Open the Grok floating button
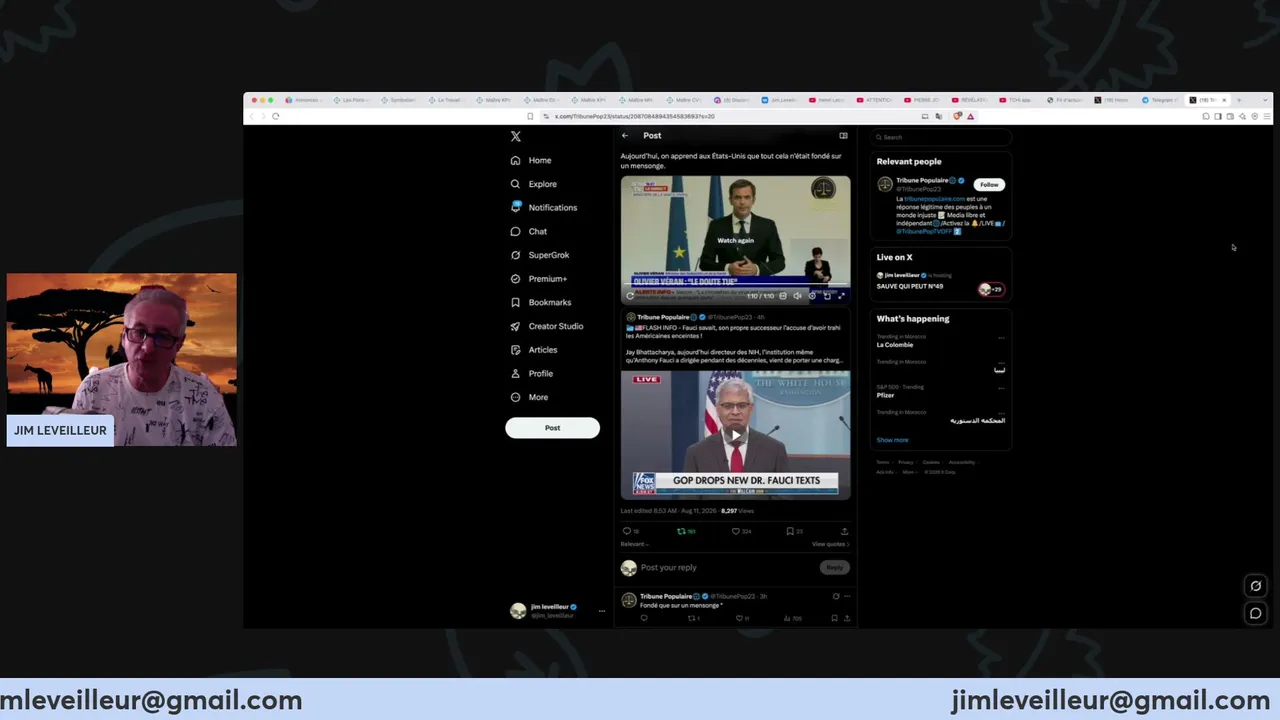The image size is (1280, 720). coord(1256,586)
